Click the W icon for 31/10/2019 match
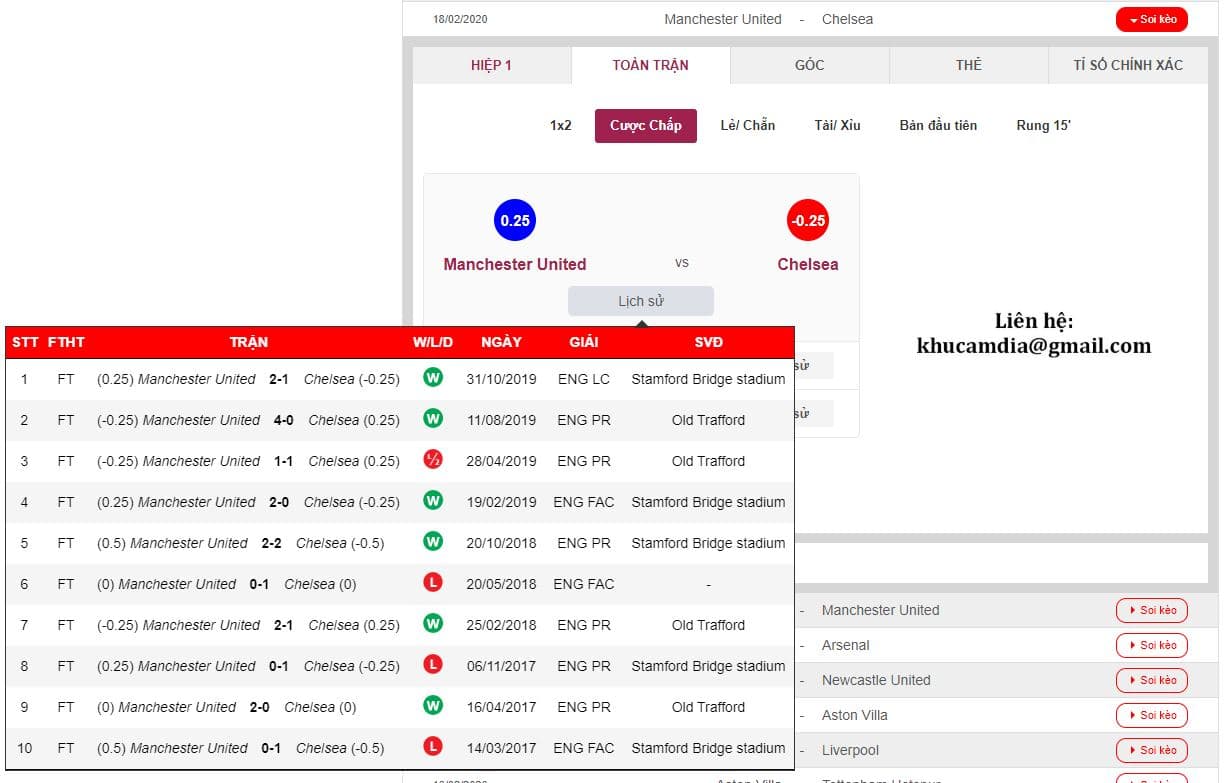1225x783 pixels. [x=433, y=378]
